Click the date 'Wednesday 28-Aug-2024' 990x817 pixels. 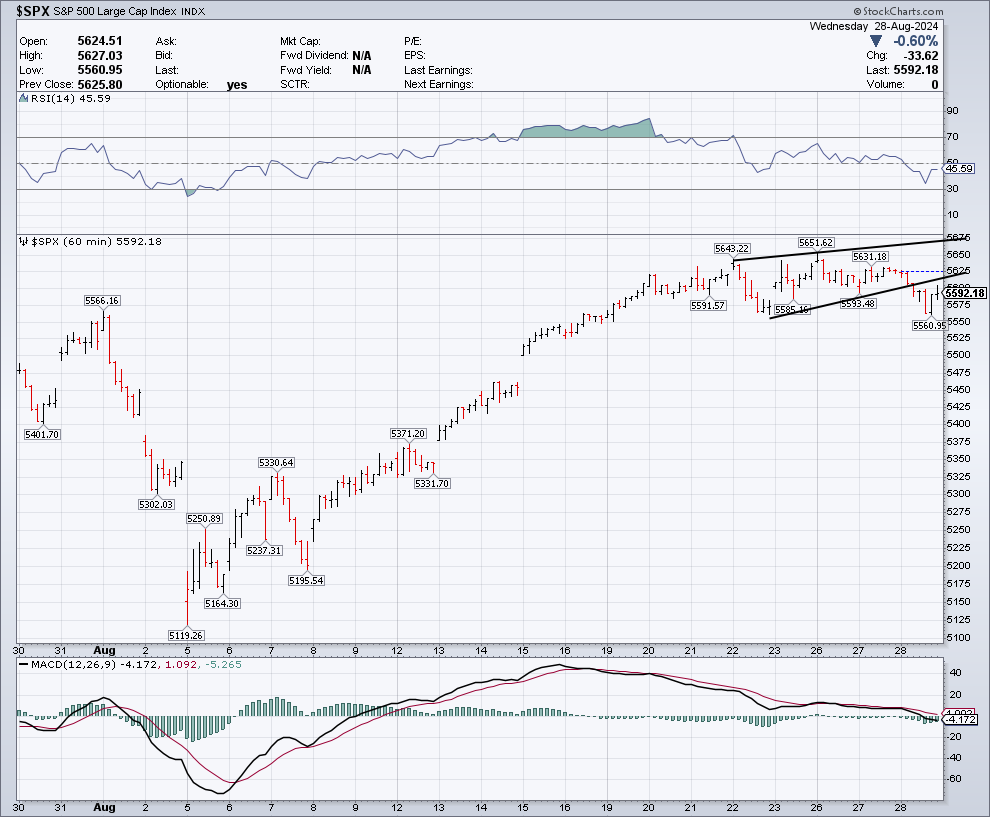coord(874,26)
